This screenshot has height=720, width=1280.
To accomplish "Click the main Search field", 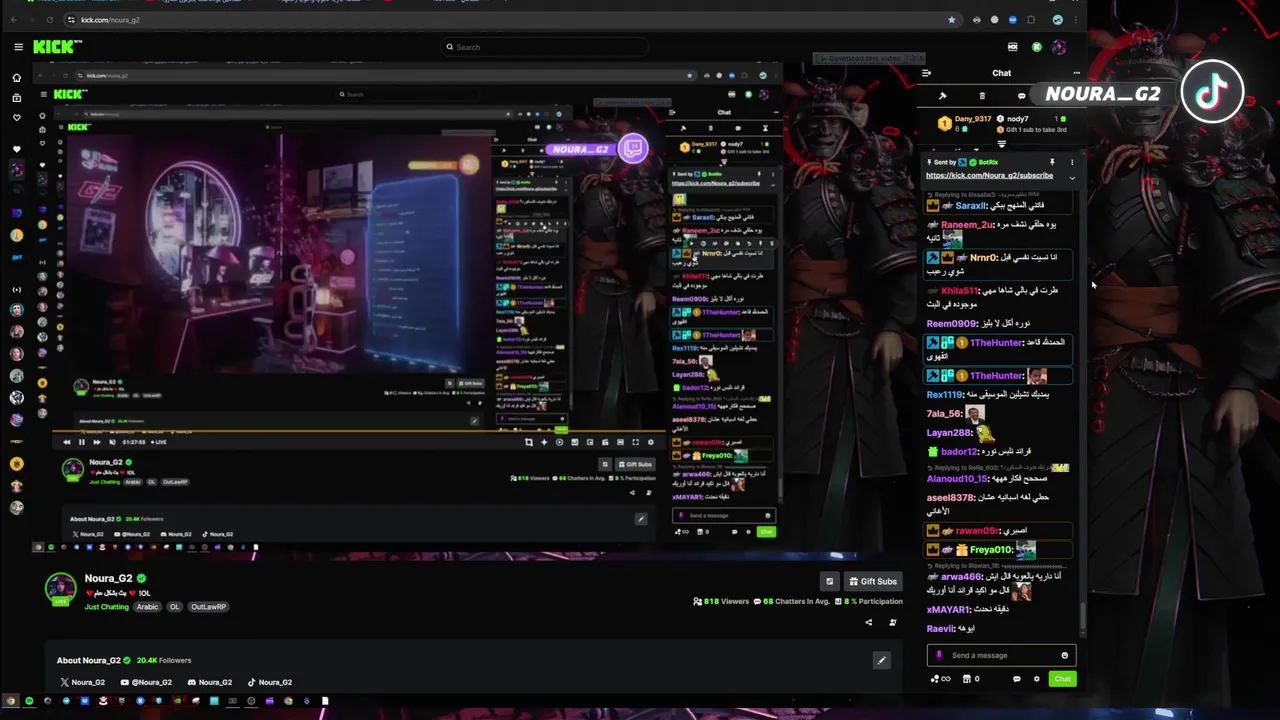I will (x=545, y=47).
